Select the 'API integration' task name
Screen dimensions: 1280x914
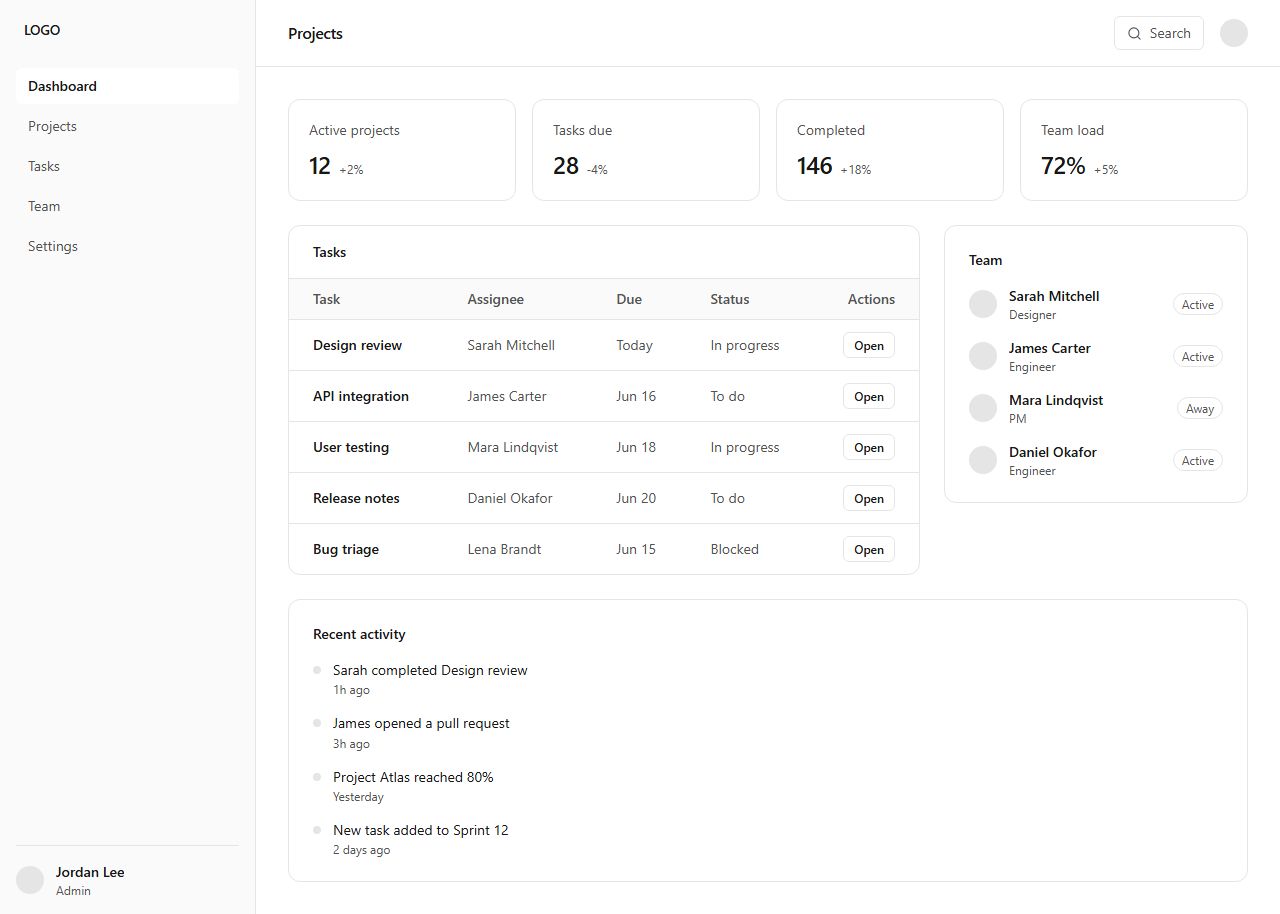click(361, 396)
